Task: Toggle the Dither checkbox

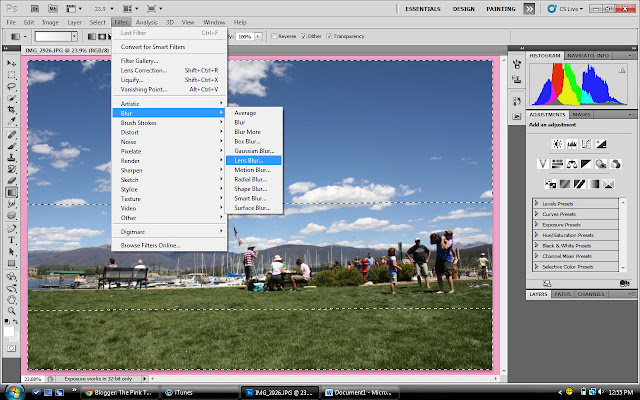Action: [304, 36]
